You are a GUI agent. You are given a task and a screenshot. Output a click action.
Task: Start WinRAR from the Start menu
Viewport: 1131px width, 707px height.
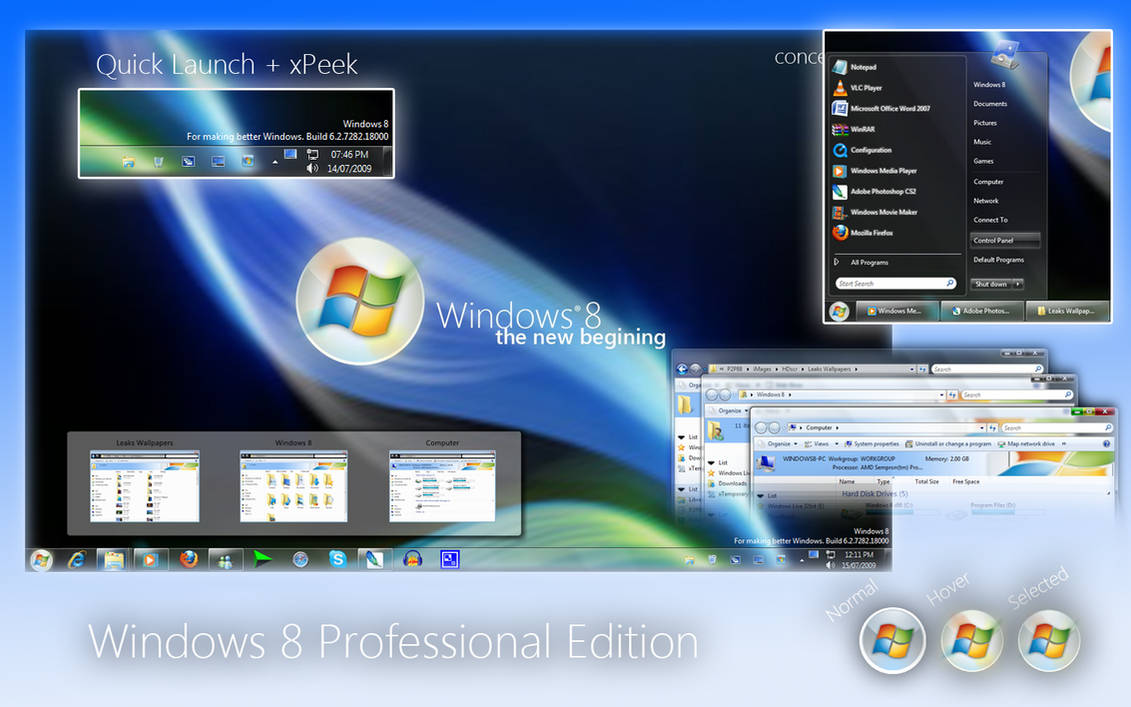862,128
